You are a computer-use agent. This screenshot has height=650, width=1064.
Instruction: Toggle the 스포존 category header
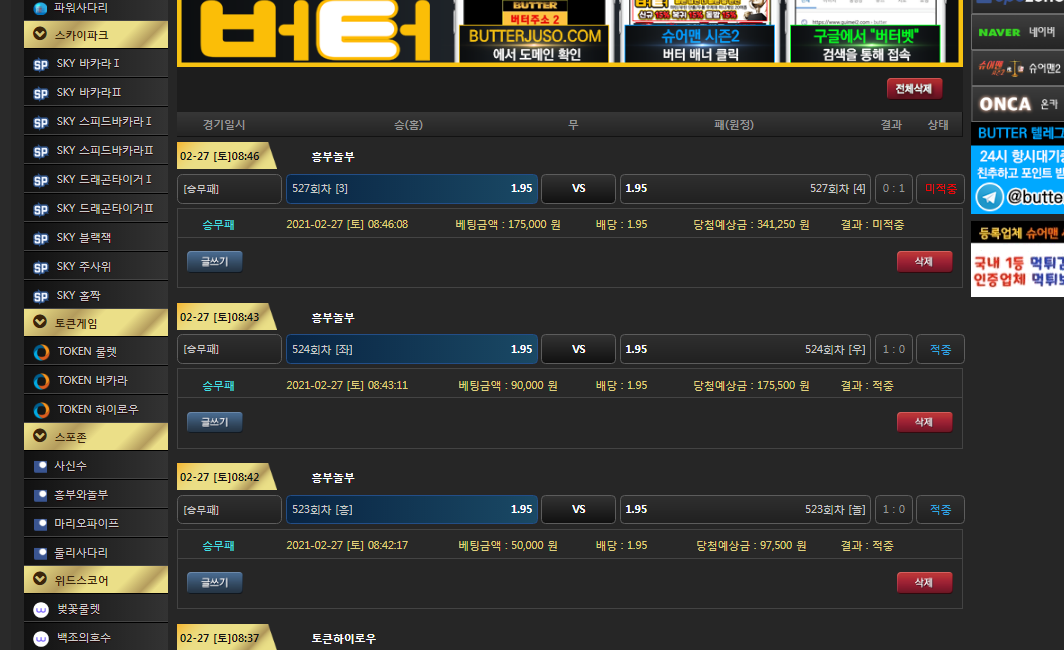point(96,436)
